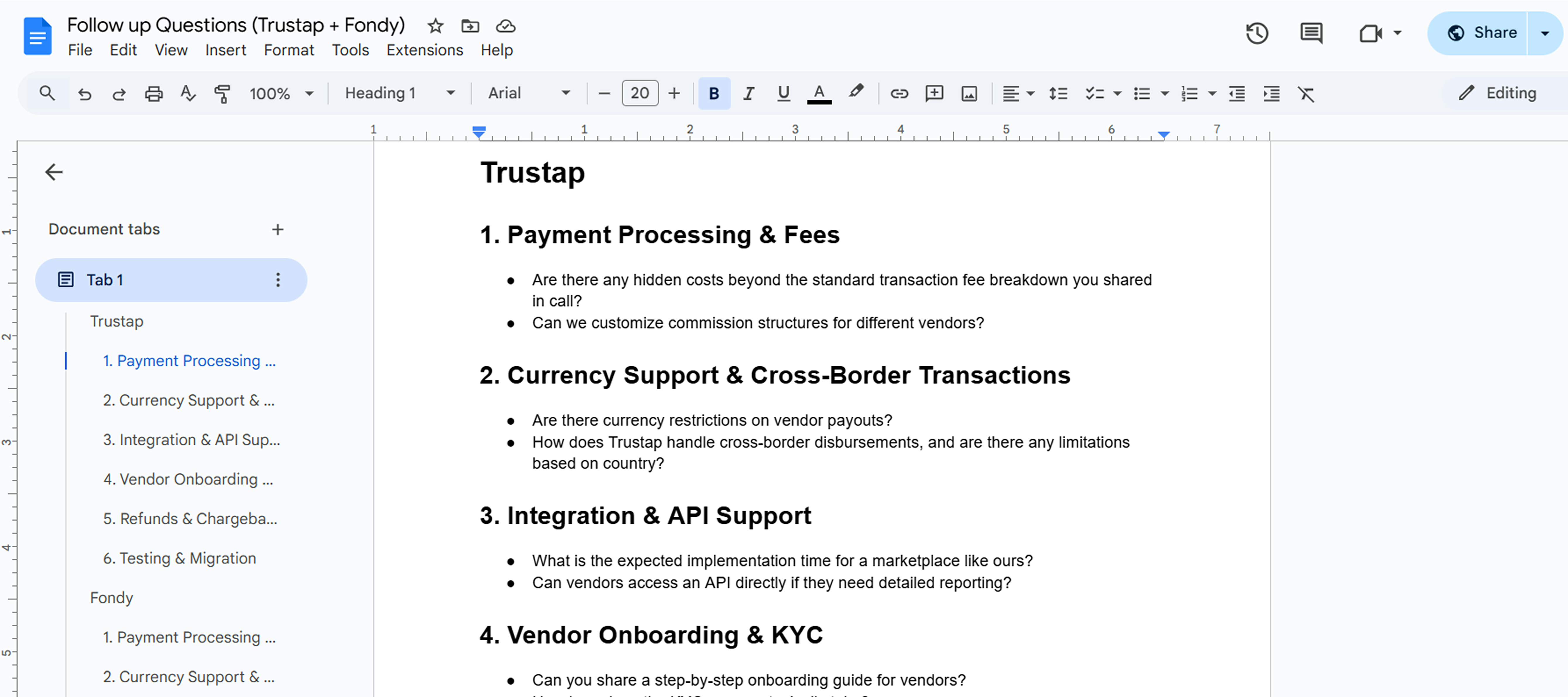Activate paint format tool
Screen dimensions: 1568x697
coord(222,94)
